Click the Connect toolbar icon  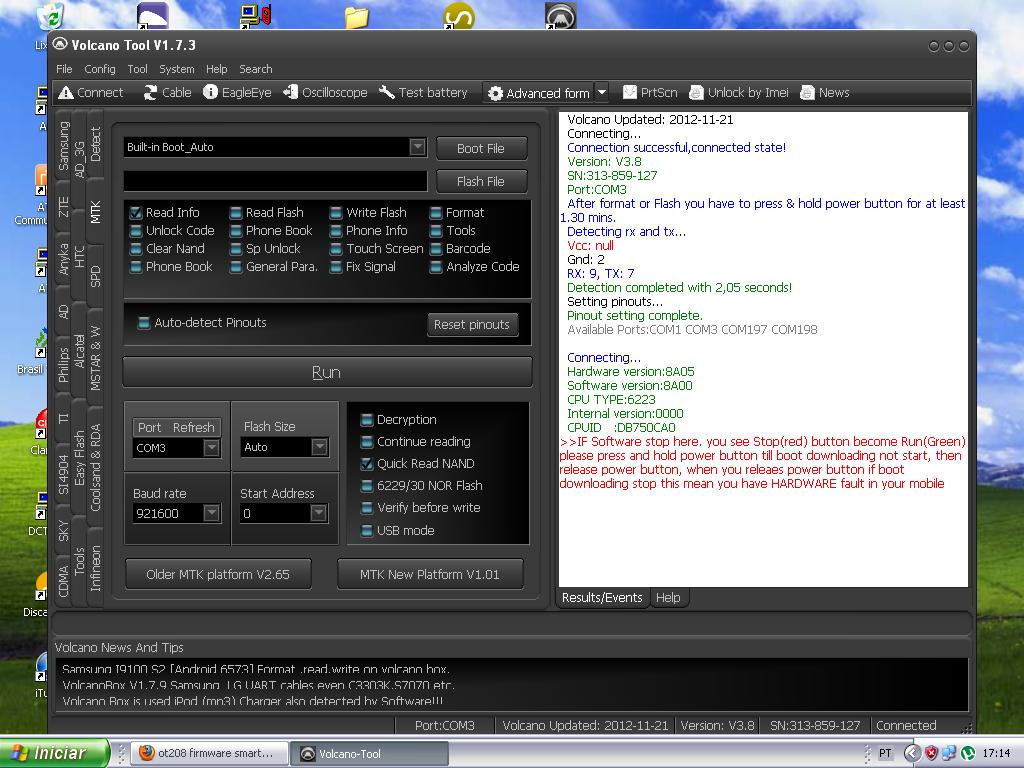tap(66, 93)
